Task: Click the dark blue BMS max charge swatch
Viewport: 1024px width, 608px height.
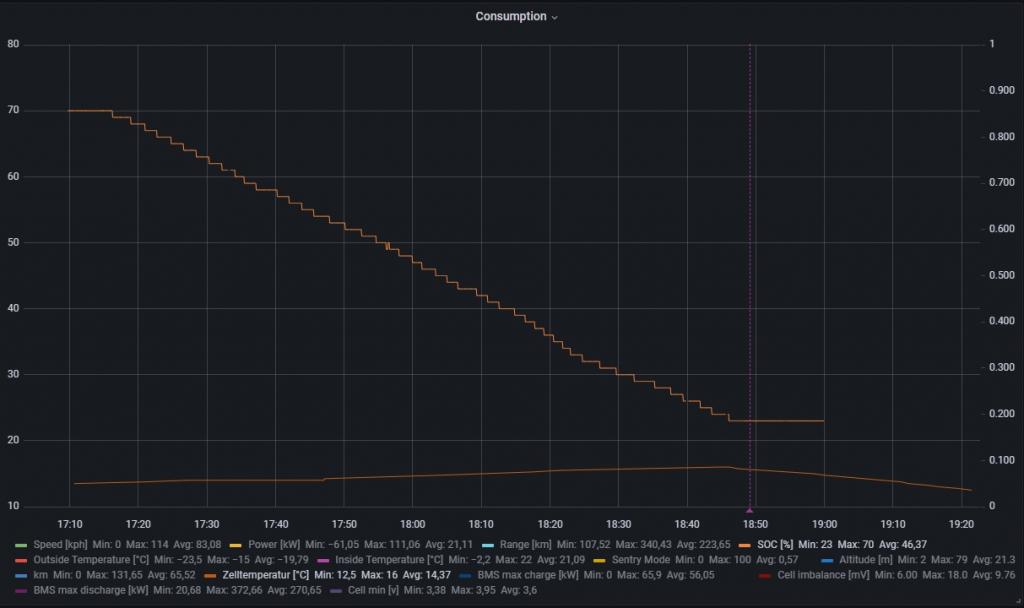Action: 465,575
